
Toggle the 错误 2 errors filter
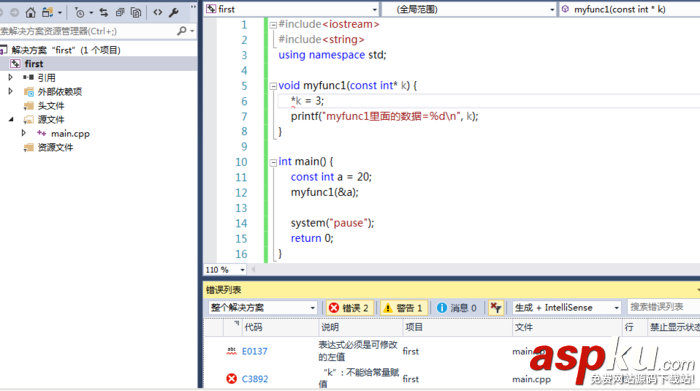(349, 308)
